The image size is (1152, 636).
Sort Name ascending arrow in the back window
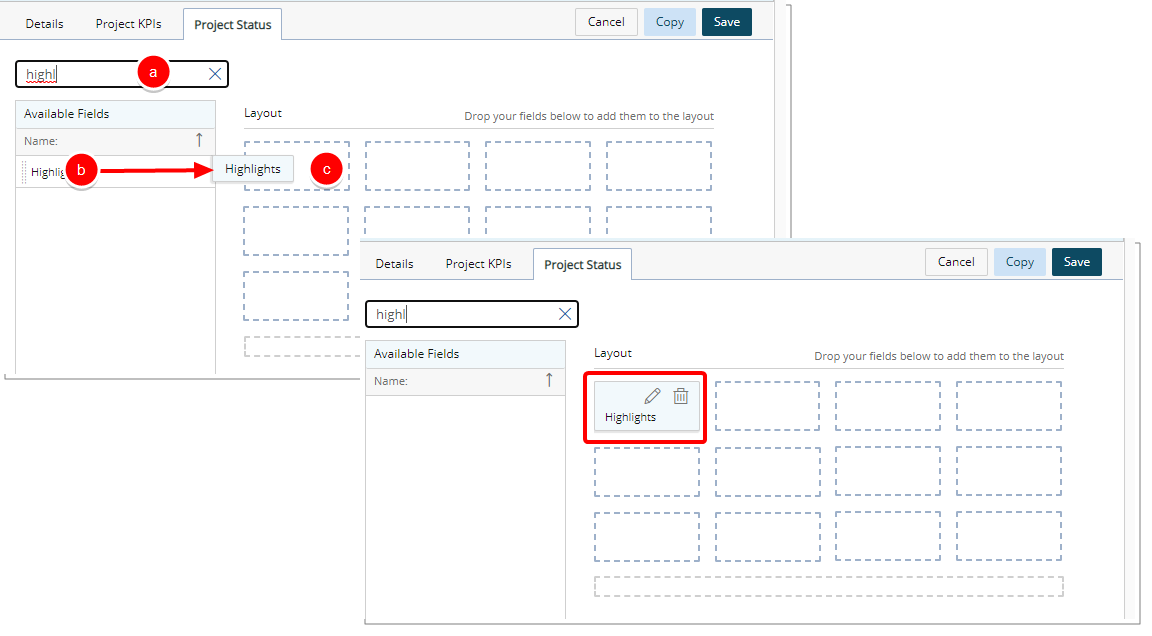coord(199,140)
